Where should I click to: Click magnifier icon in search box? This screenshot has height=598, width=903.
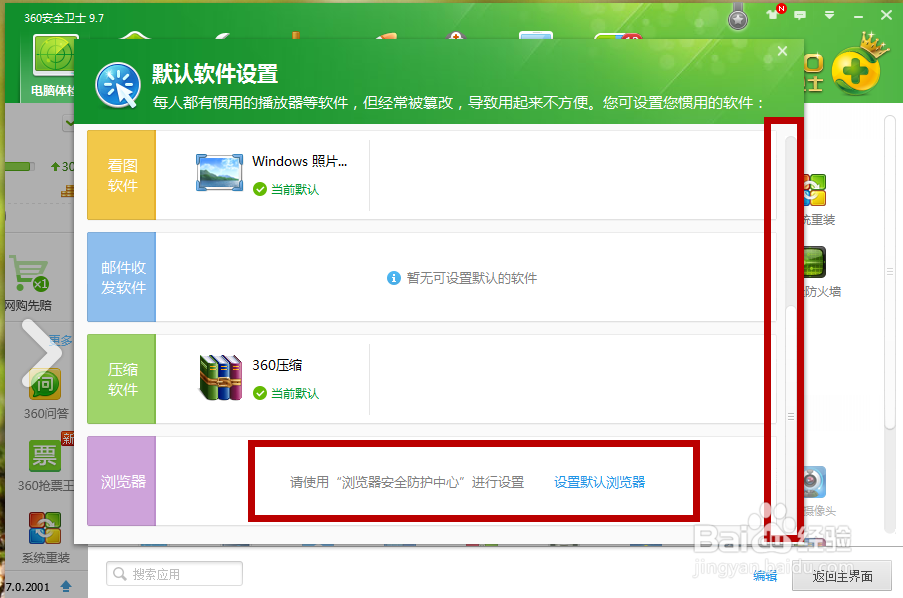click(120, 574)
